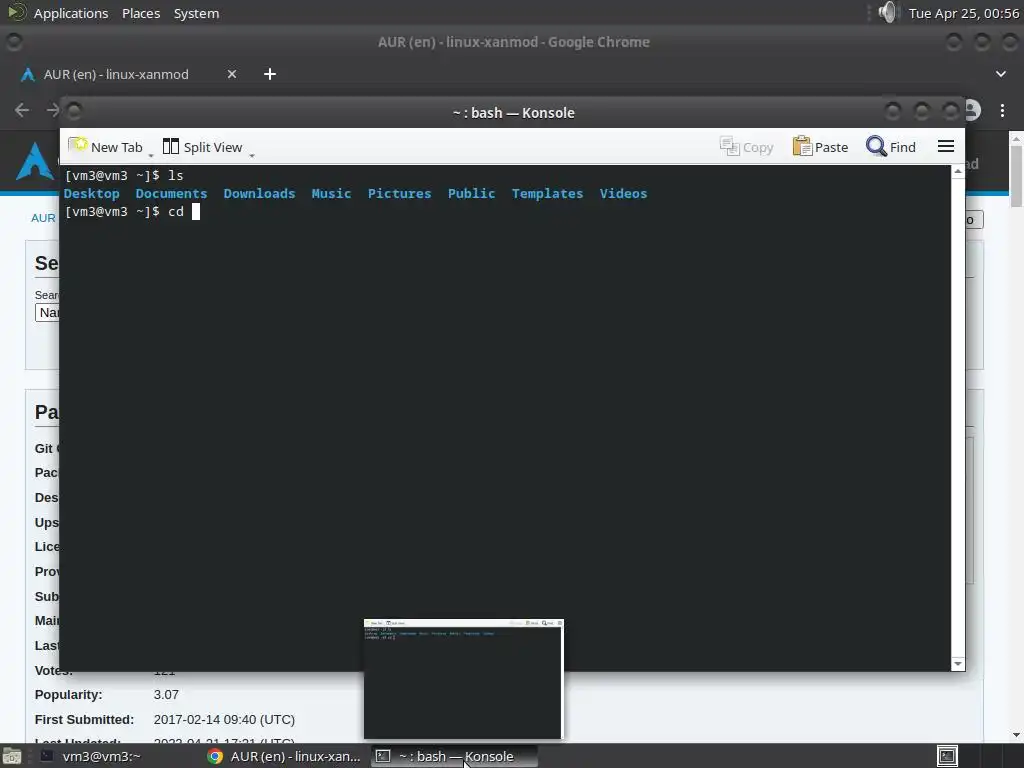Open a New Tab in Konsole
This screenshot has width=1024, height=768.
tap(105, 147)
